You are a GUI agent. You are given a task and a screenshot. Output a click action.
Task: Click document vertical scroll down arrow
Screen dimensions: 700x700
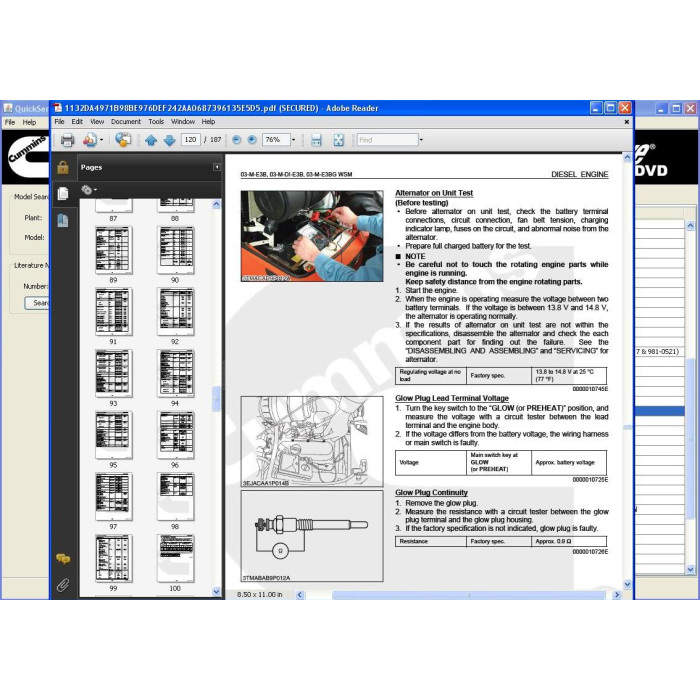coord(627,584)
